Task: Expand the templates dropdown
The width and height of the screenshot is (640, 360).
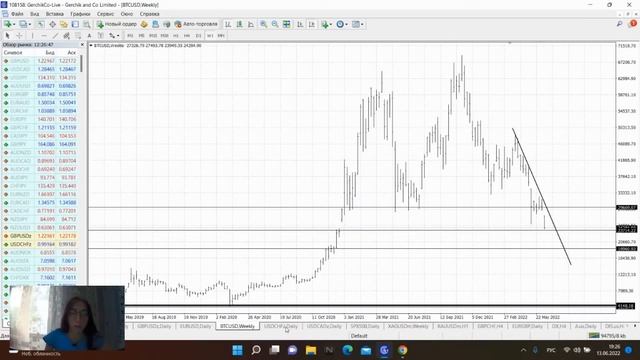Action: [362, 24]
